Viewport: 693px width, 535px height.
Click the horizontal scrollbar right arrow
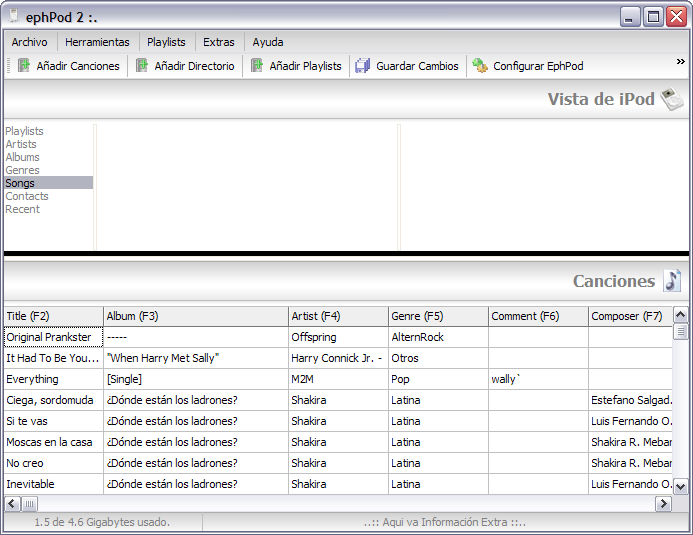point(663,503)
